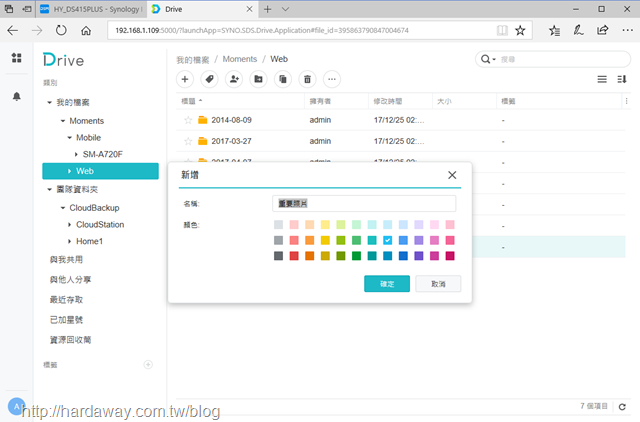Open browser reading view icon

[502, 30]
